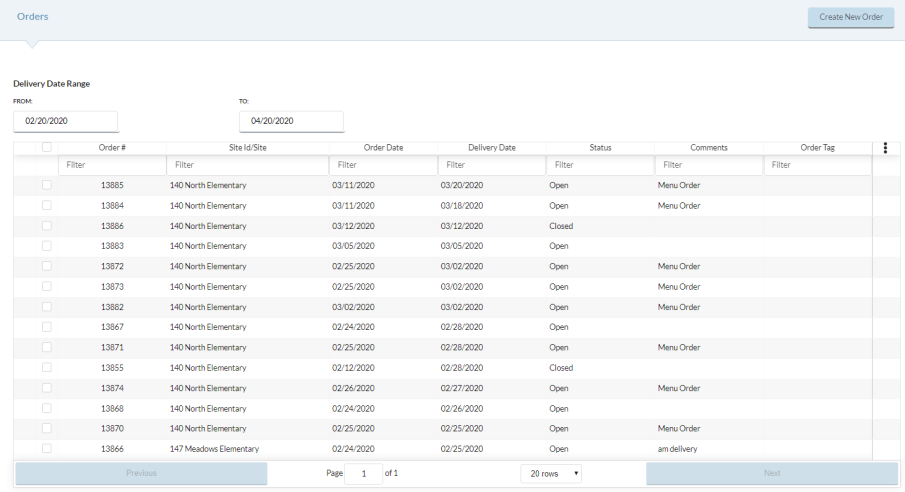Click the Next page button

[772, 473]
